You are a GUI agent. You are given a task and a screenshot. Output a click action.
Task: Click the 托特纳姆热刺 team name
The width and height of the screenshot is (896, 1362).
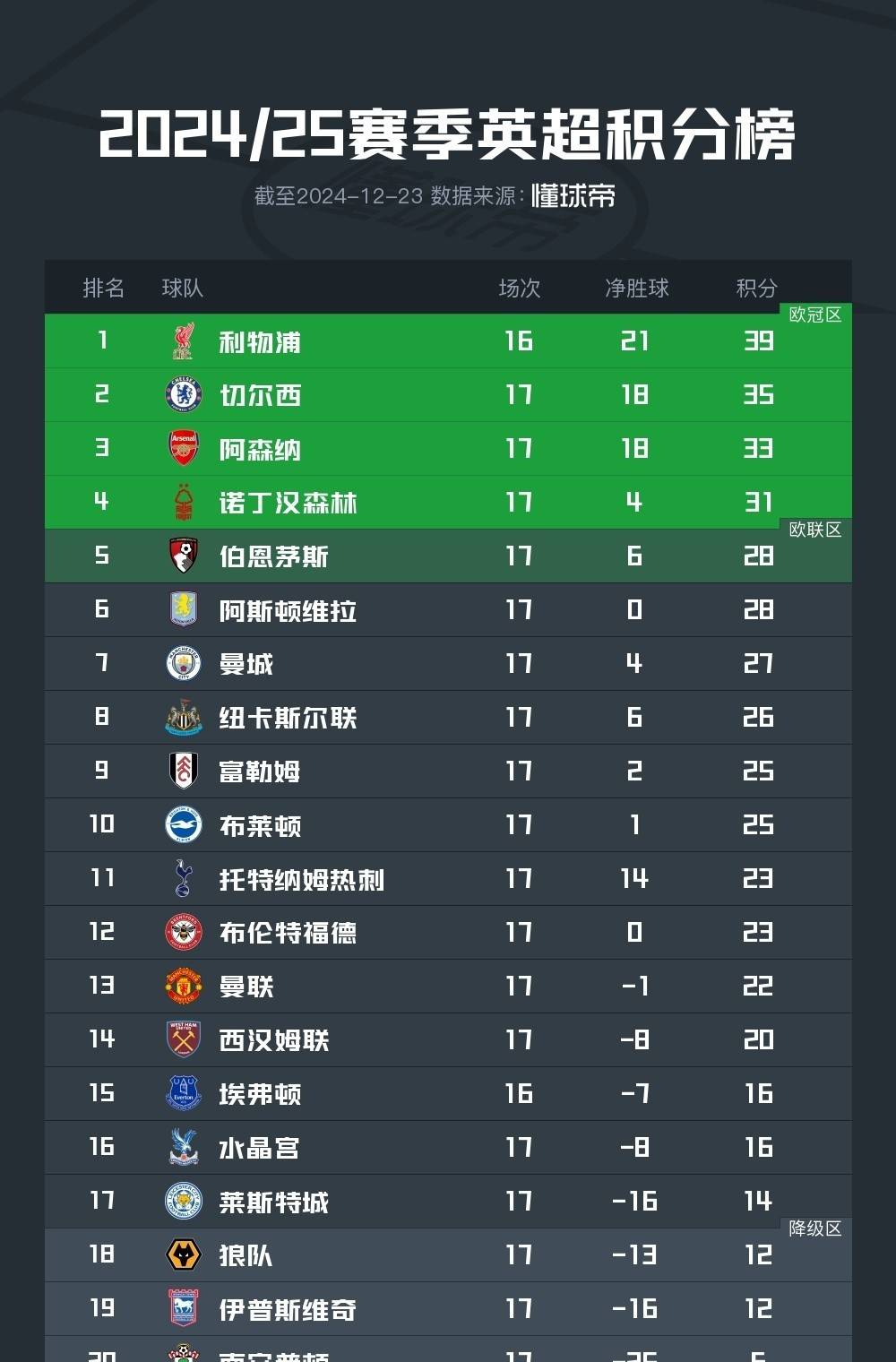tap(302, 880)
